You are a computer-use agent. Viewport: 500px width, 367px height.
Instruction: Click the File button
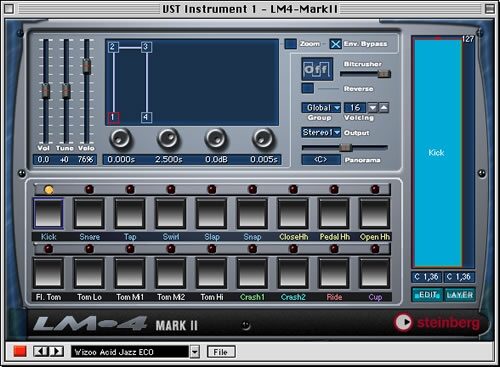tap(221, 352)
